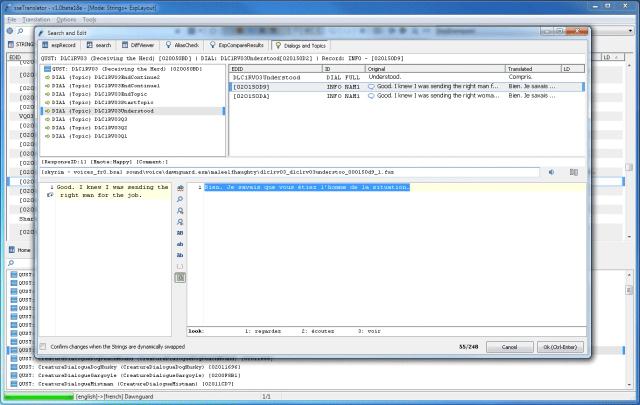Open the Translation menu
Image resolution: width=640 pixels, height=405 pixels.
tap(36, 20)
